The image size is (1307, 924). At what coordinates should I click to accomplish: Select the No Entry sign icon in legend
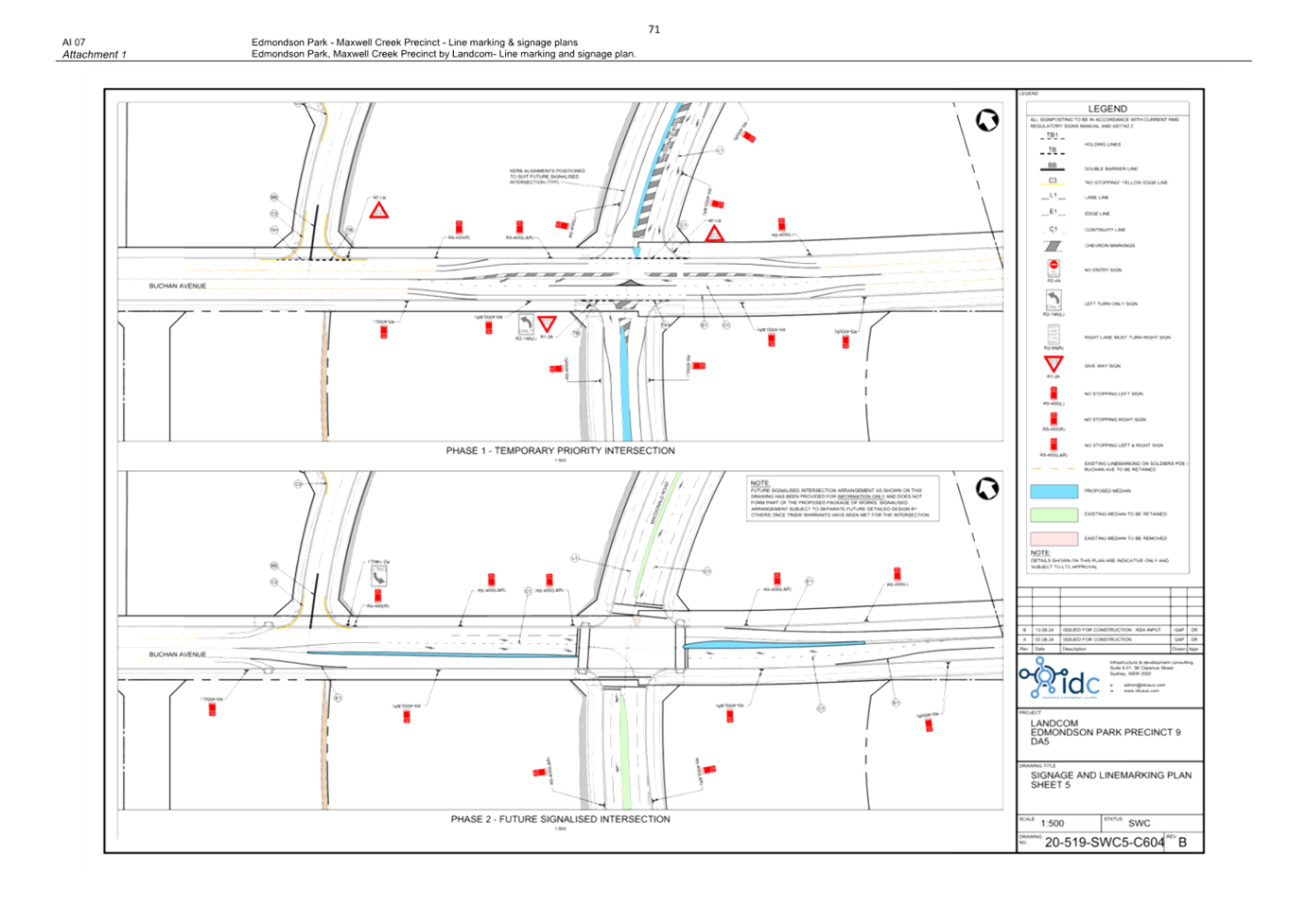pyautogui.click(x=1053, y=269)
